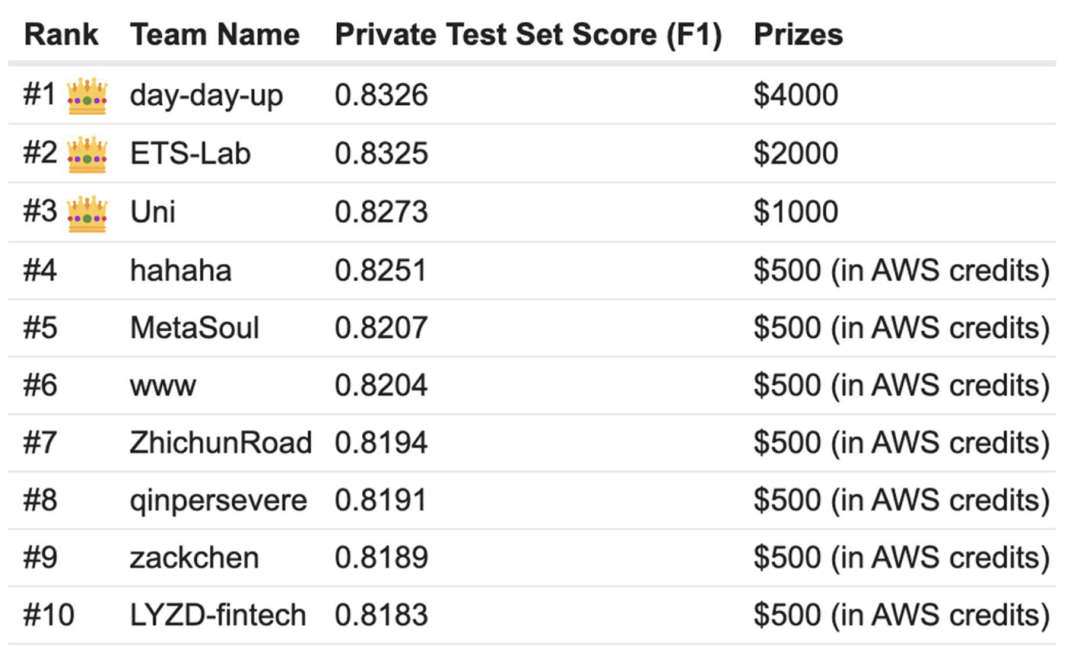Click the Prizes column header

click(798, 34)
